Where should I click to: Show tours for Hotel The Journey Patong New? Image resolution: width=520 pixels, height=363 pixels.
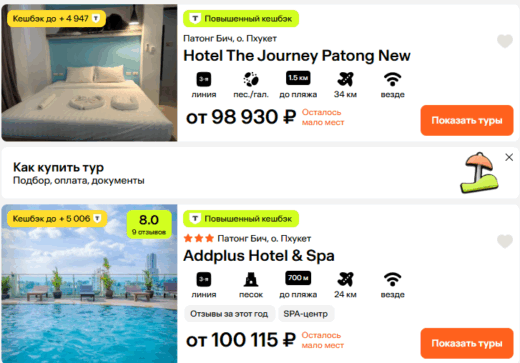[467, 120]
